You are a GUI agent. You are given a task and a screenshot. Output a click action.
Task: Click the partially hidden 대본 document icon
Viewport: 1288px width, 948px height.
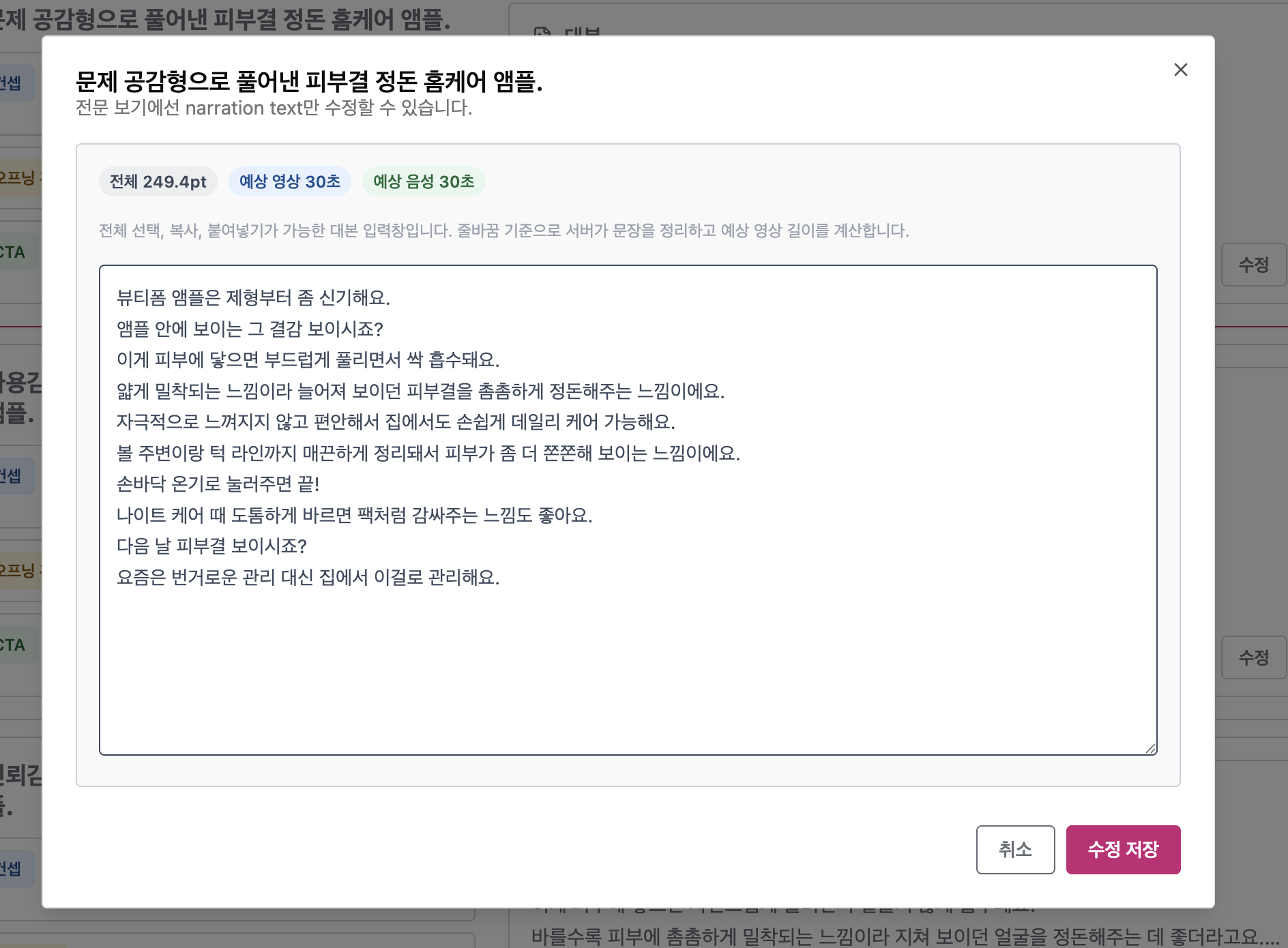(x=542, y=31)
